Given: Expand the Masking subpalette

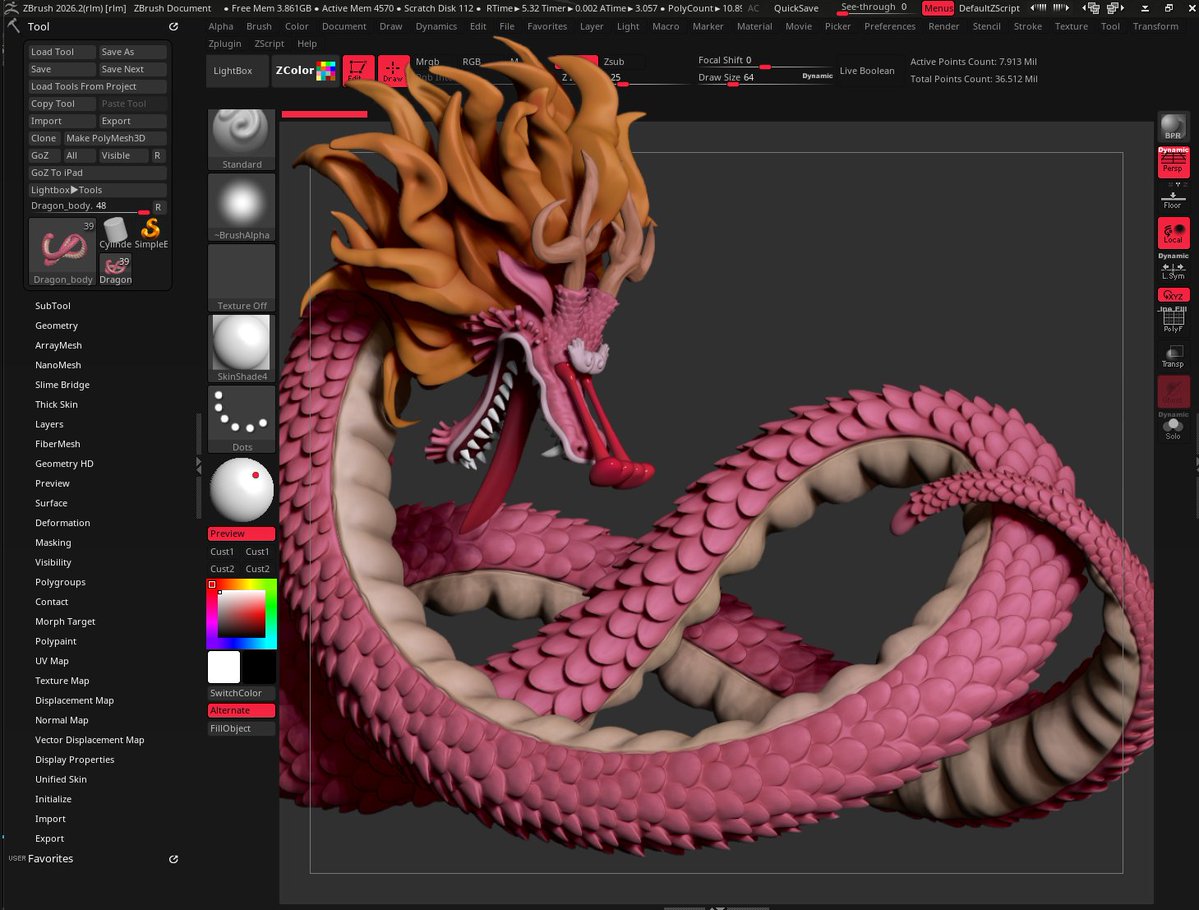Looking at the screenshot, I should coord(53,543).
